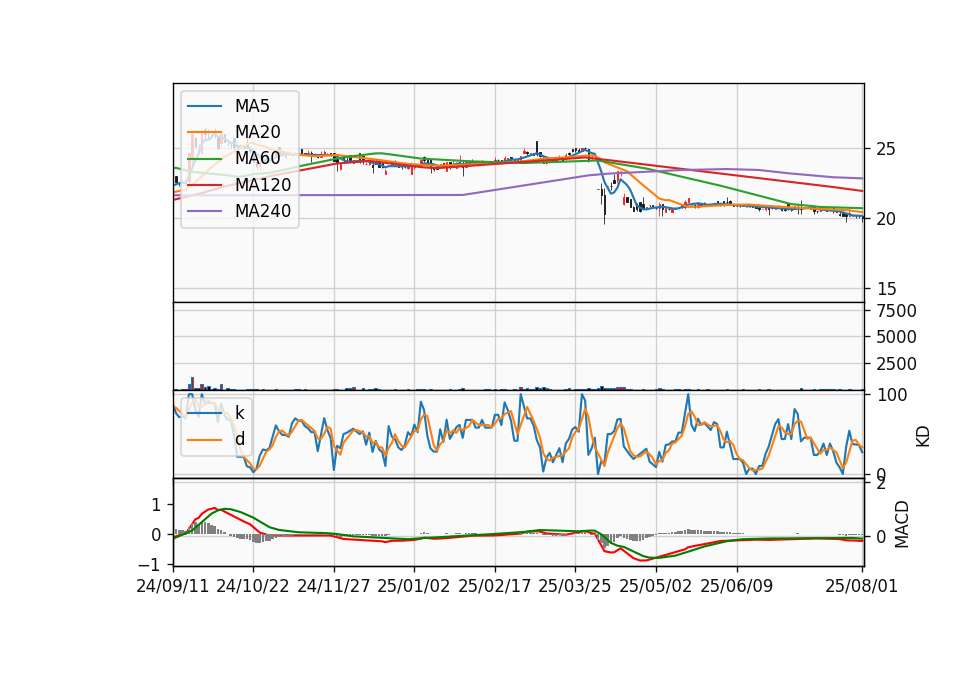Image resolution: width=960 pixels, height=690 pixels.
Task: Click the KD axis label
Action: pyautogui.click(x=923, y=436)
